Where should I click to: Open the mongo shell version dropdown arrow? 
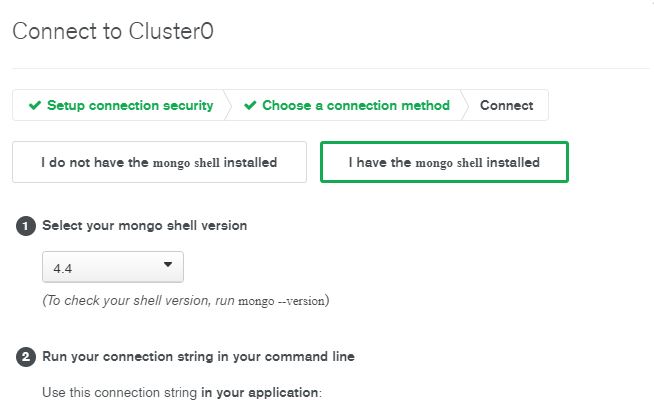click(x=167, y=266)
